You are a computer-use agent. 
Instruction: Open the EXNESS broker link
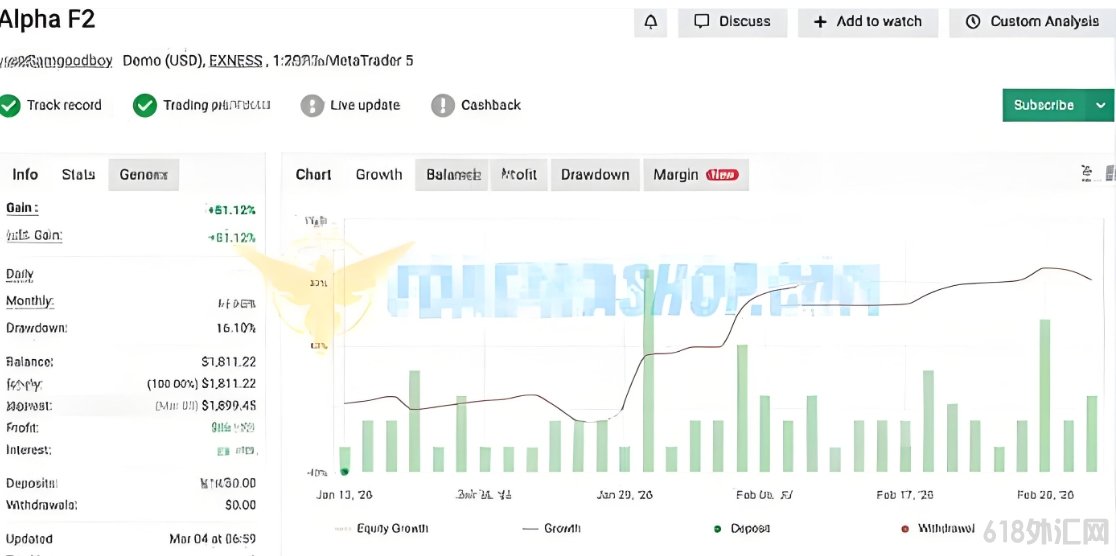pyautogui.click(x=236, y=61)
